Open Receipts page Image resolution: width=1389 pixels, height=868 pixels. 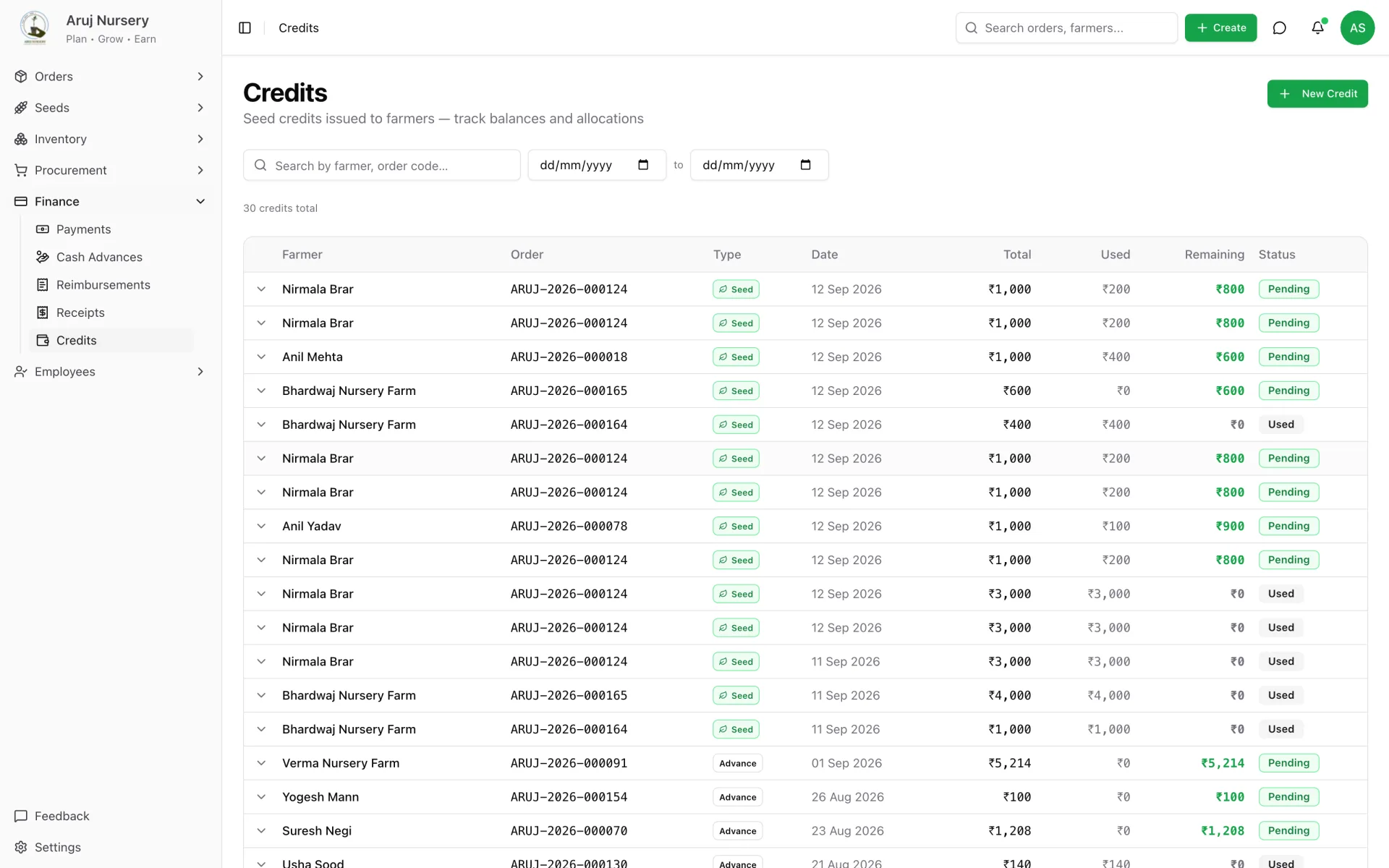coord(111,312)
